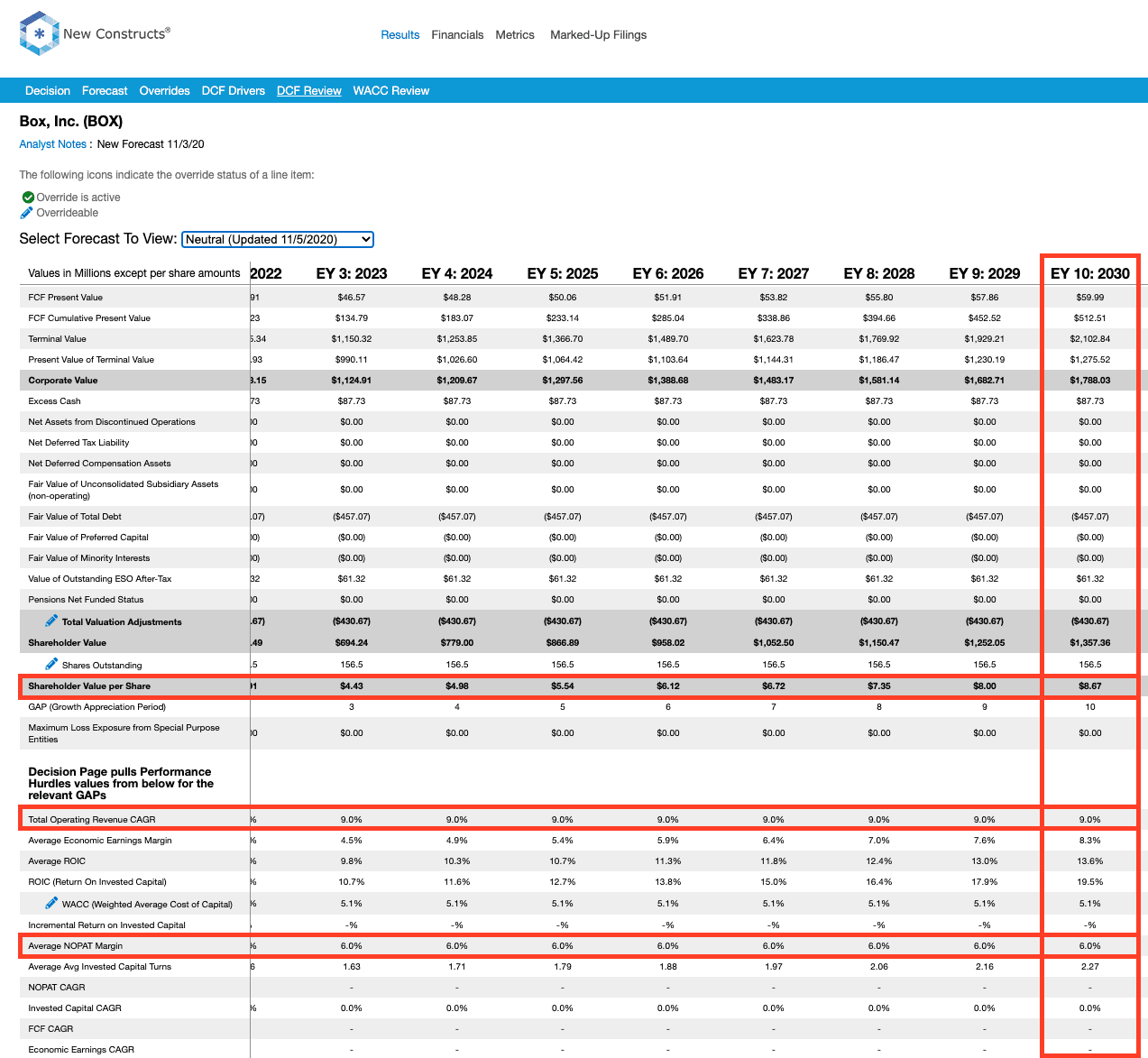Image resolution: width=1148 pixels, height=1058 pixels.
Task: Click the 8.3% Average Economic Earnings Margin cell
Action: [1090, 841]
